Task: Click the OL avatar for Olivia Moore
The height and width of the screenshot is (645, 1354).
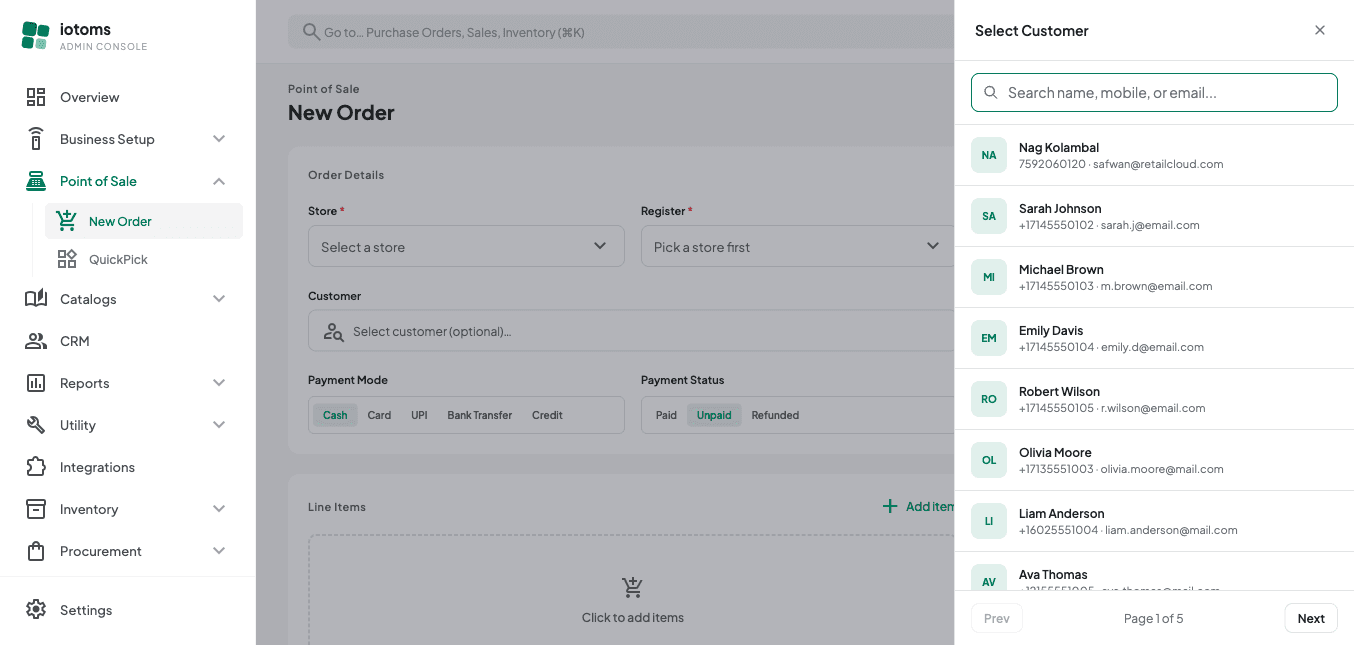Action: pyautogui.click(x=989, y=460)
